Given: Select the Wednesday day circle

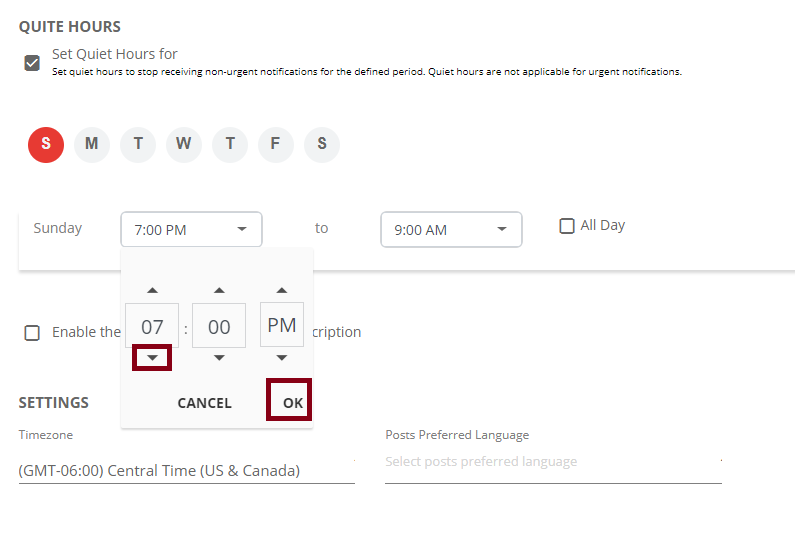Looking at the screenshot, I should (x=184, y=145).
